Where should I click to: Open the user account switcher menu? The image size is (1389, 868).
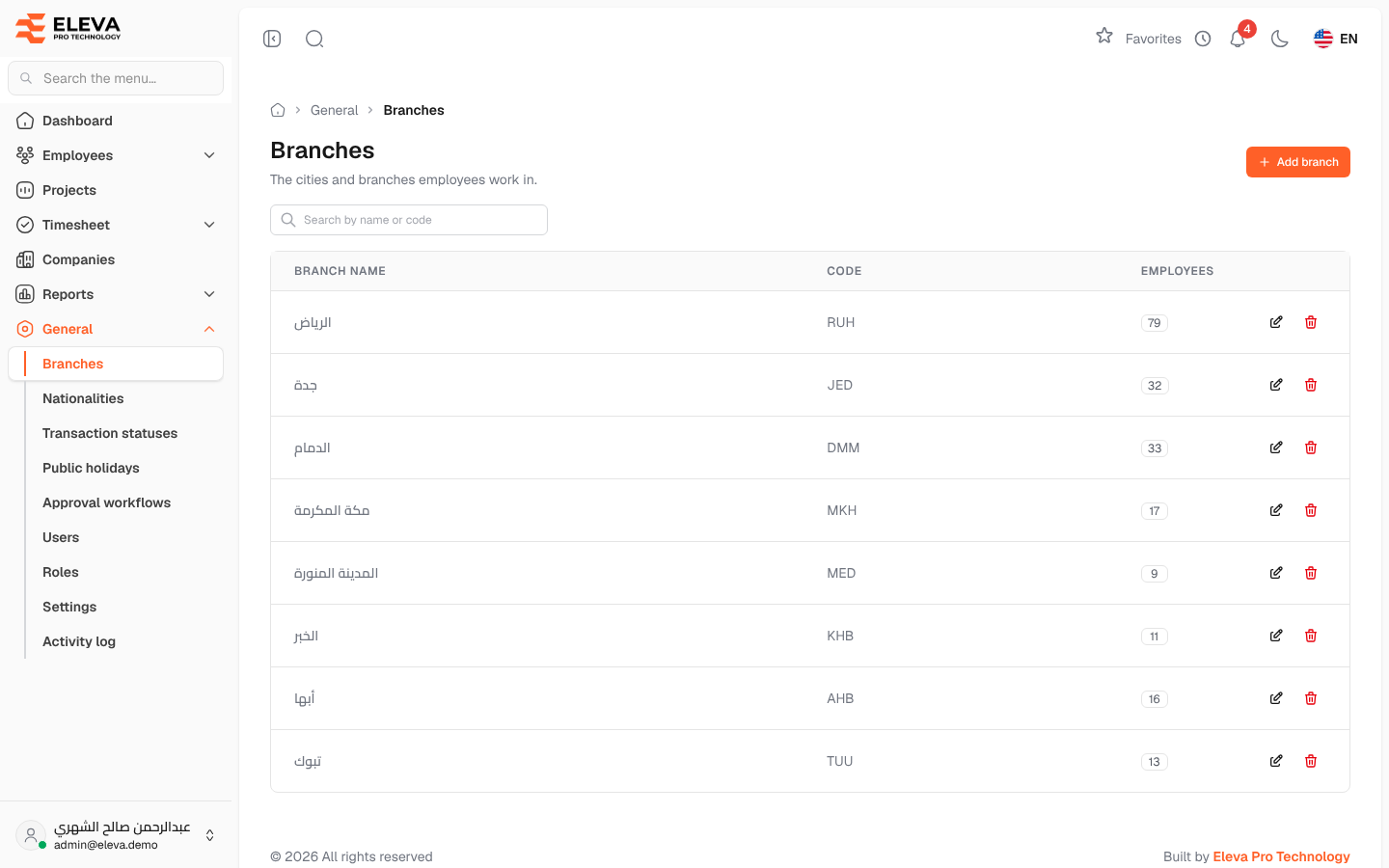pyautogui.click(x=116, y=835)
